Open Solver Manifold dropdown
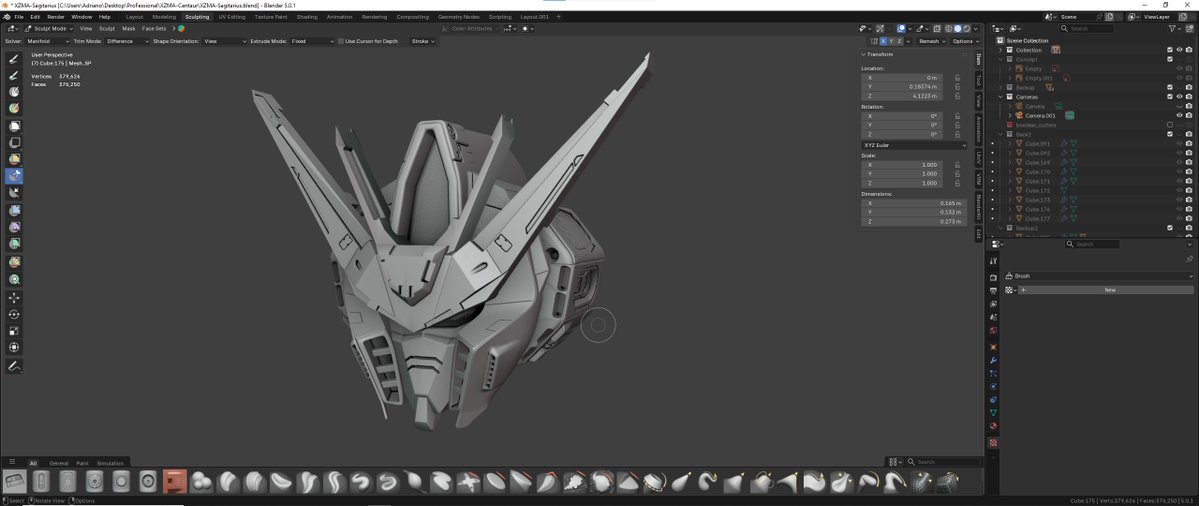Screen dimensions: 1199x506 click(x=48, y=41)
